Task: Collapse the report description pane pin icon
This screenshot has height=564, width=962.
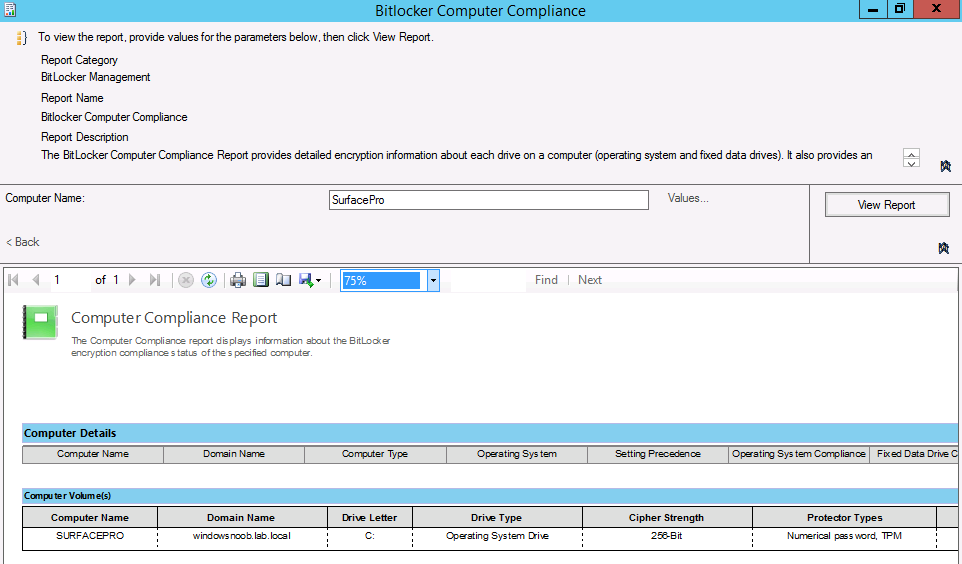Action: point(945,166)
